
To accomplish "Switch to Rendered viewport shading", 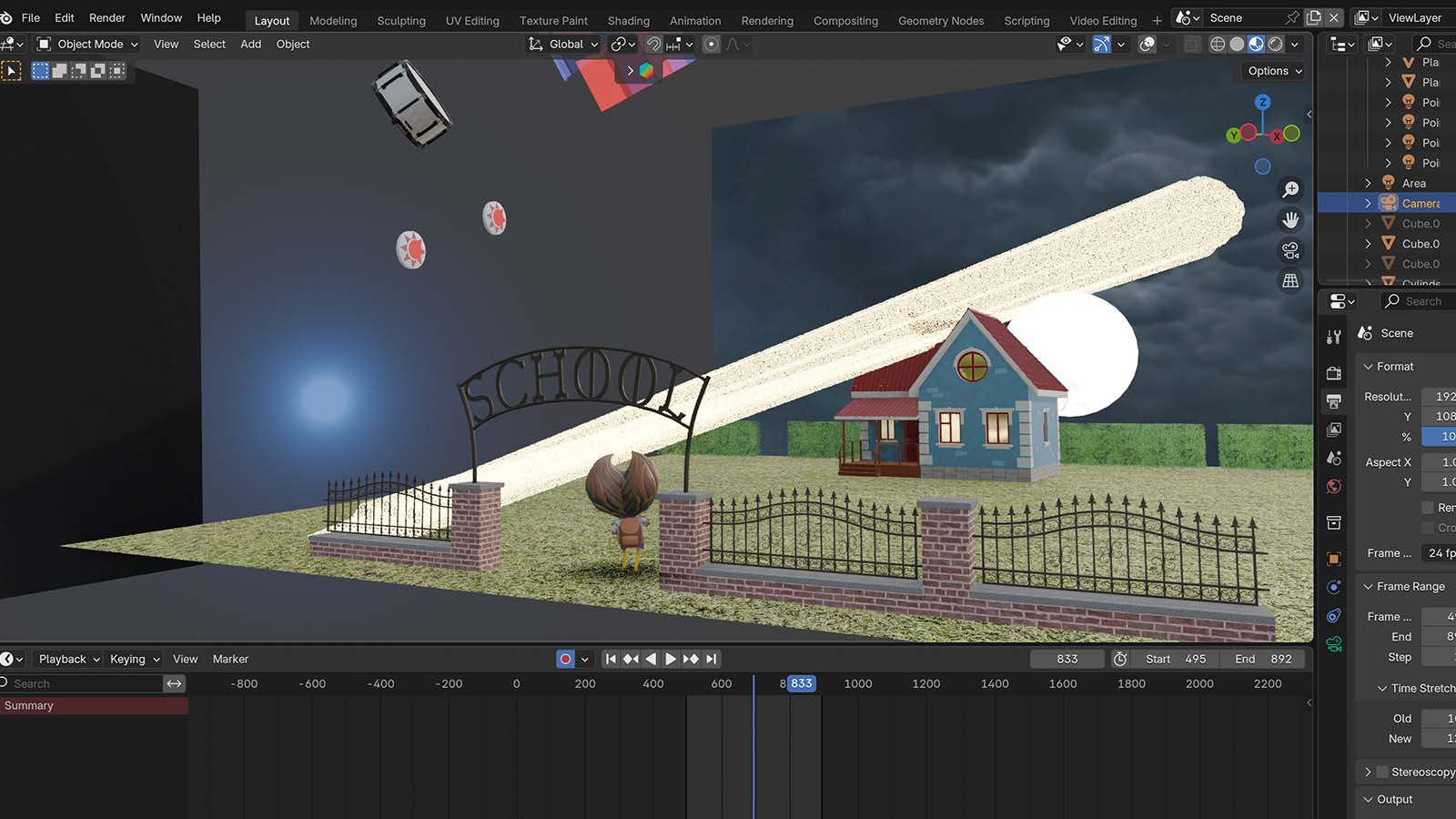I will pyautogui.click(x=1276, y=44).
